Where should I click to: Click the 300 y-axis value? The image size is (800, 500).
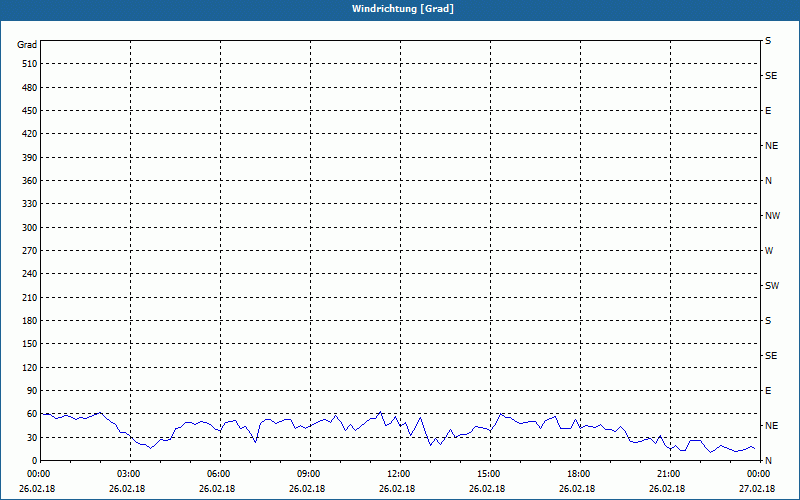click(30, 227)
